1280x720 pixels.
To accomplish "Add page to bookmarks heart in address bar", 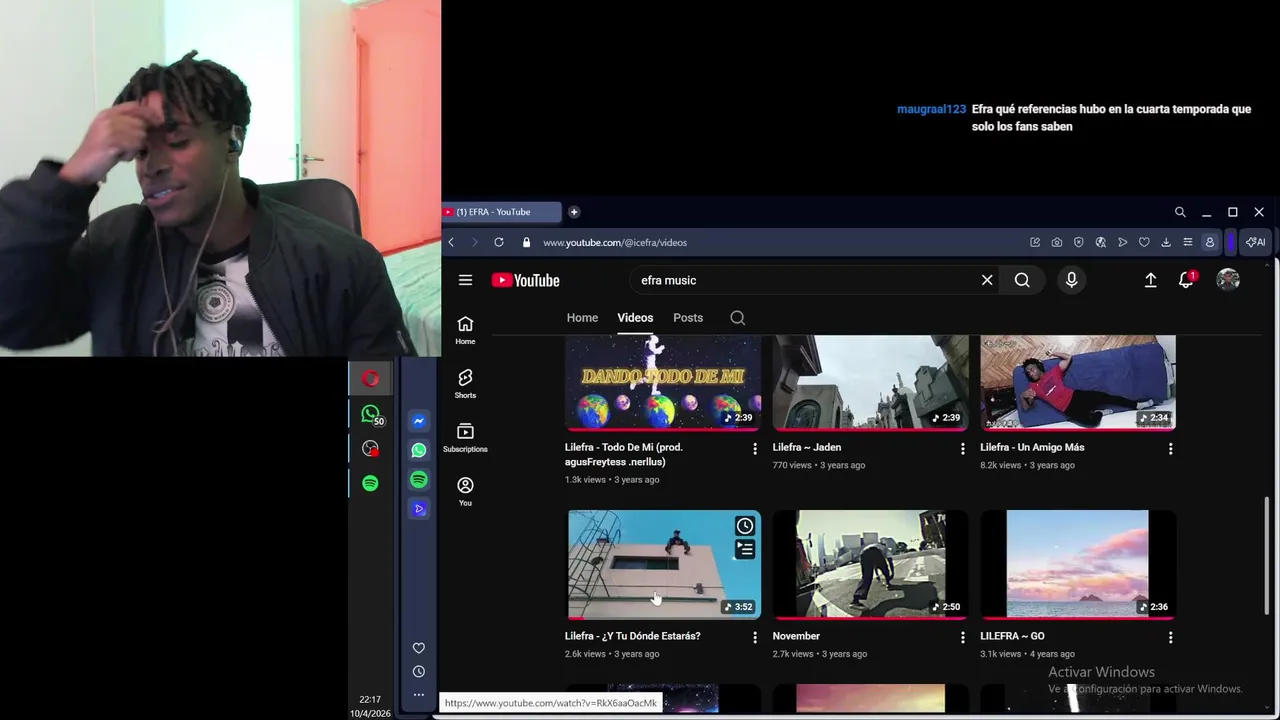I will [1144, 242].
